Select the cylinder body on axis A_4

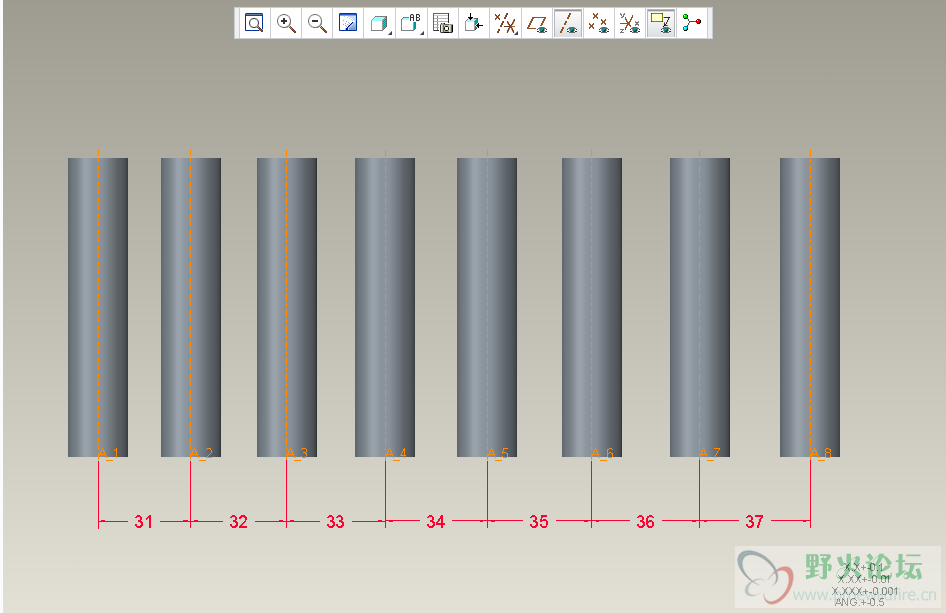click(385, 307)
